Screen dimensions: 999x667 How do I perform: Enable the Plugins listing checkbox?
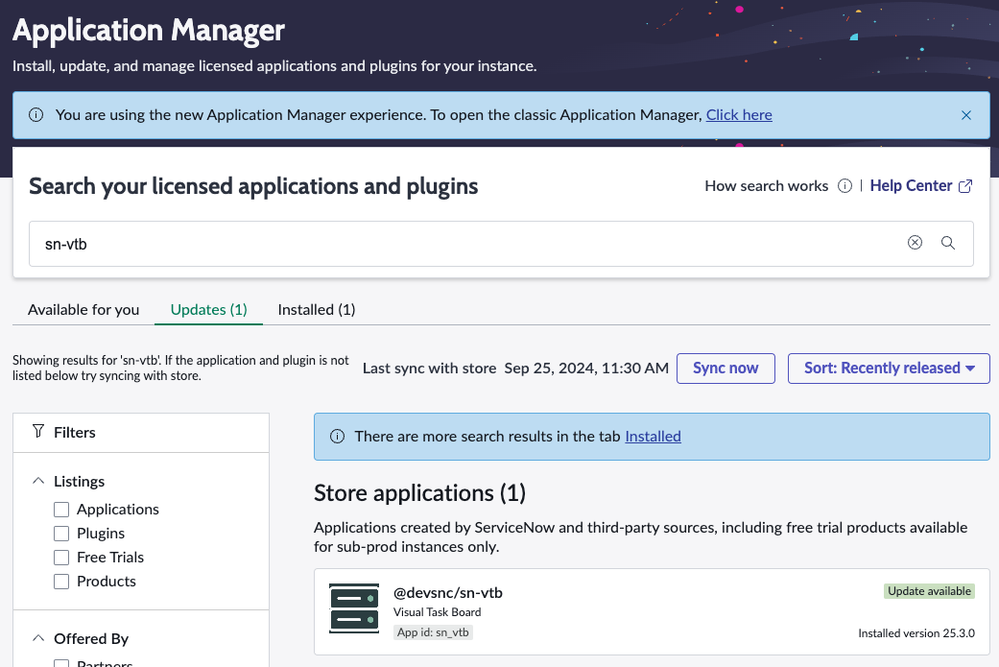tap(61, 533)
